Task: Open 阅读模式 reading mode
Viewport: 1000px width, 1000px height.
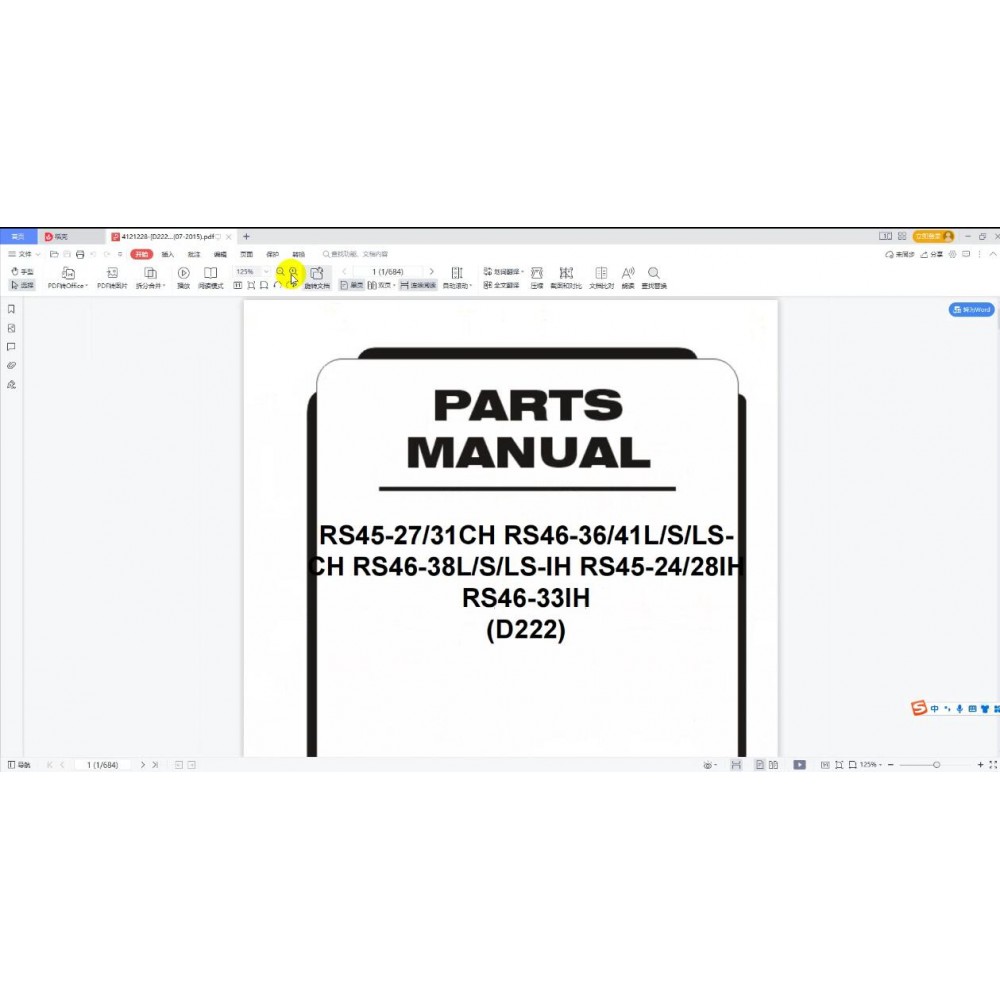Action: point(210,276)
